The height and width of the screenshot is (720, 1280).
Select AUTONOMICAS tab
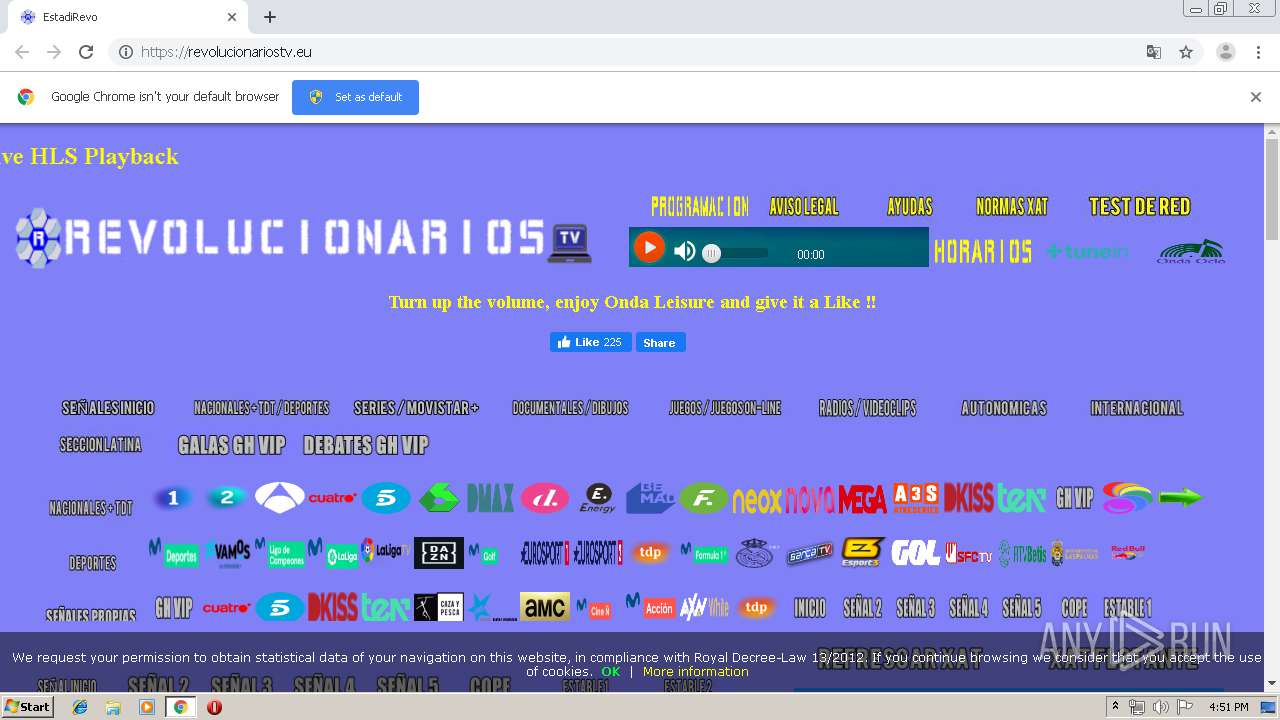click(x=1004, y=408)
